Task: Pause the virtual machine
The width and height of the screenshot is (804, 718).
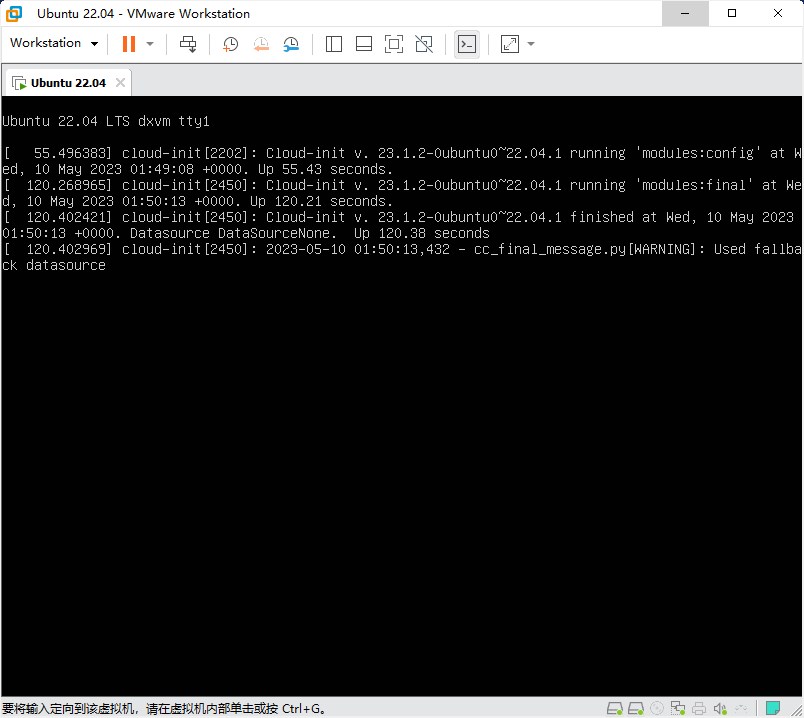Action: tap(129, 44)
